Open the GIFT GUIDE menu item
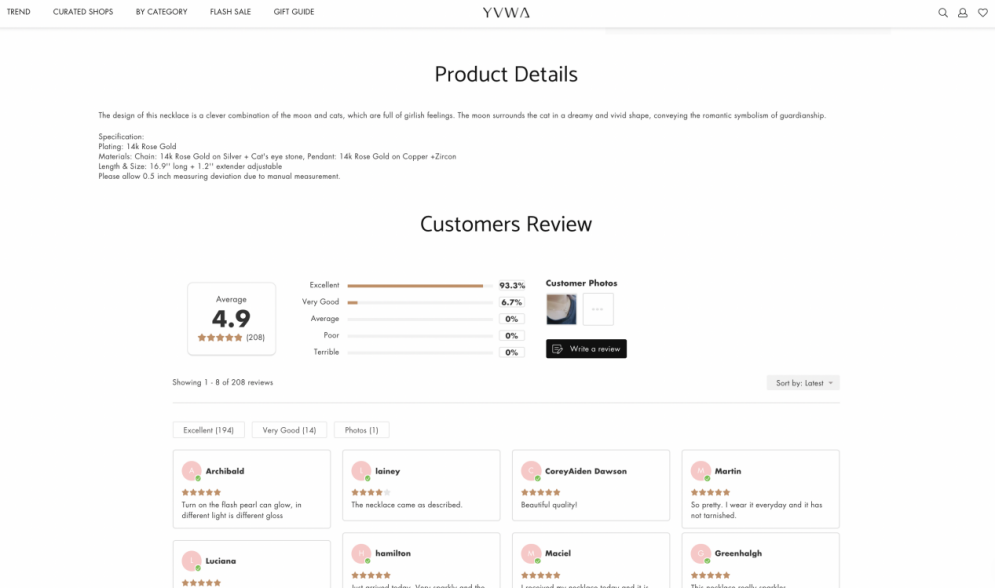995x588 pixels. coord(294,12)
